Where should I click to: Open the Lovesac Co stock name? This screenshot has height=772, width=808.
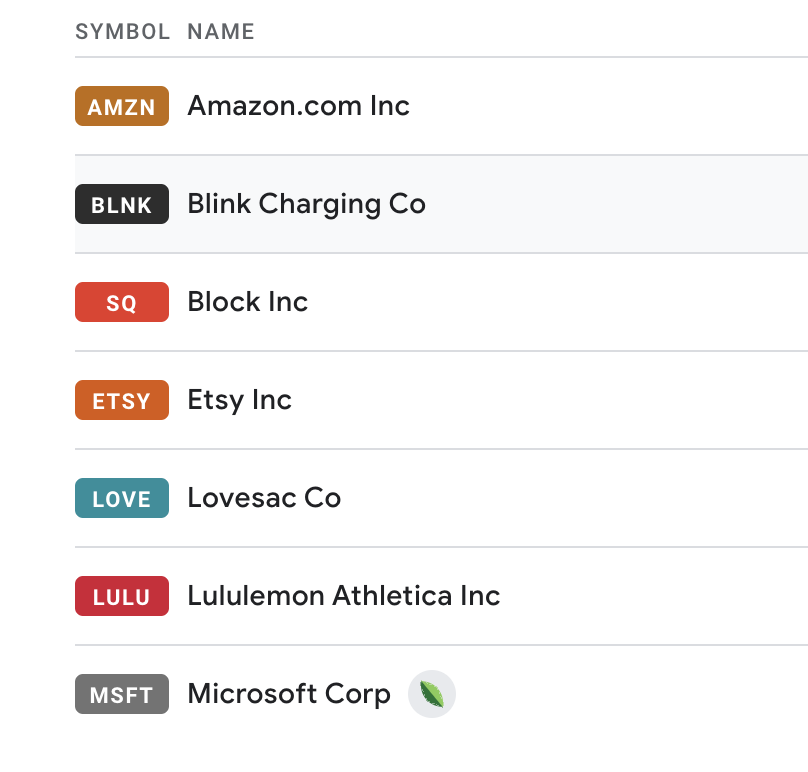[x=264, y=497]
